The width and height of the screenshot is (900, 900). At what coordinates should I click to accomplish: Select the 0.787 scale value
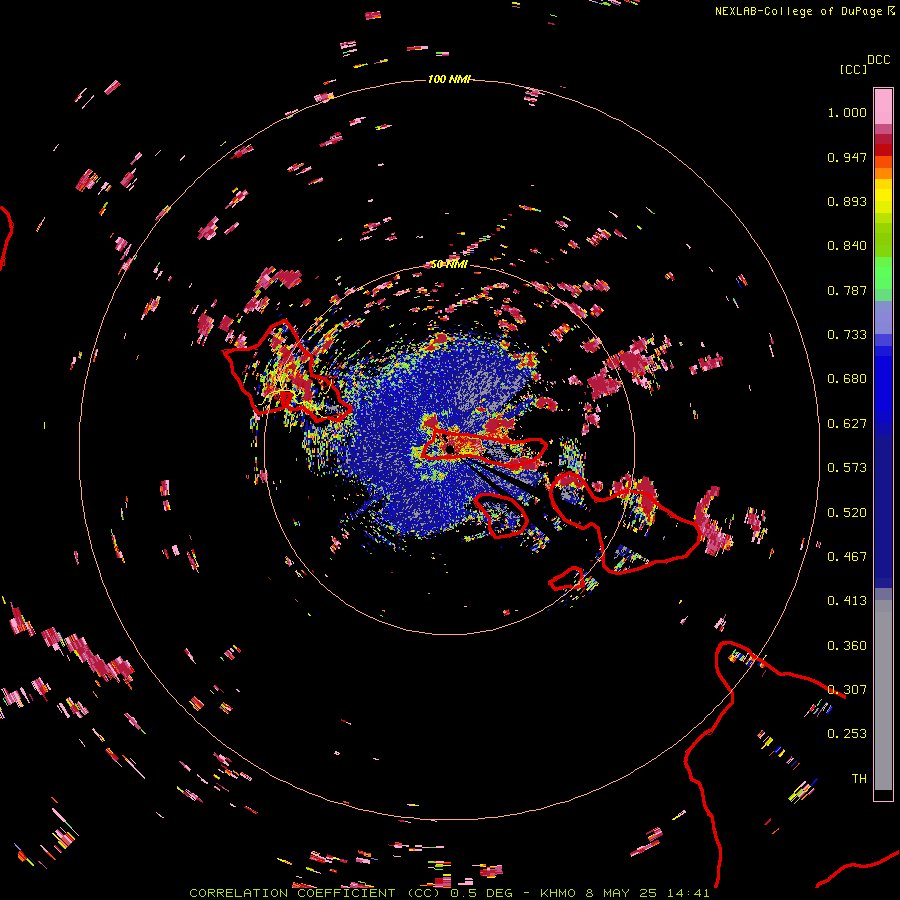click(847, 290)
